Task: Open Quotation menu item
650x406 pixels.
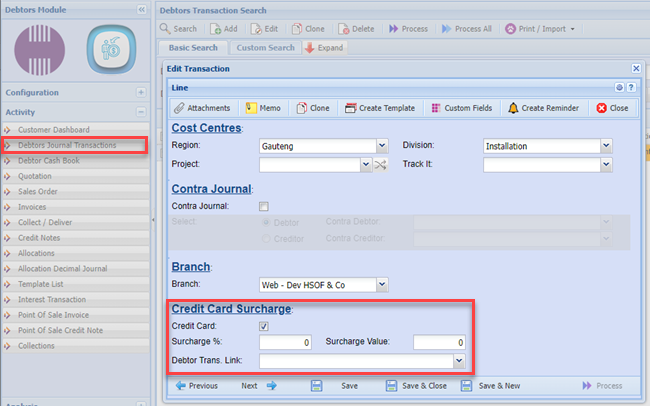Action: tap(75, 176)
